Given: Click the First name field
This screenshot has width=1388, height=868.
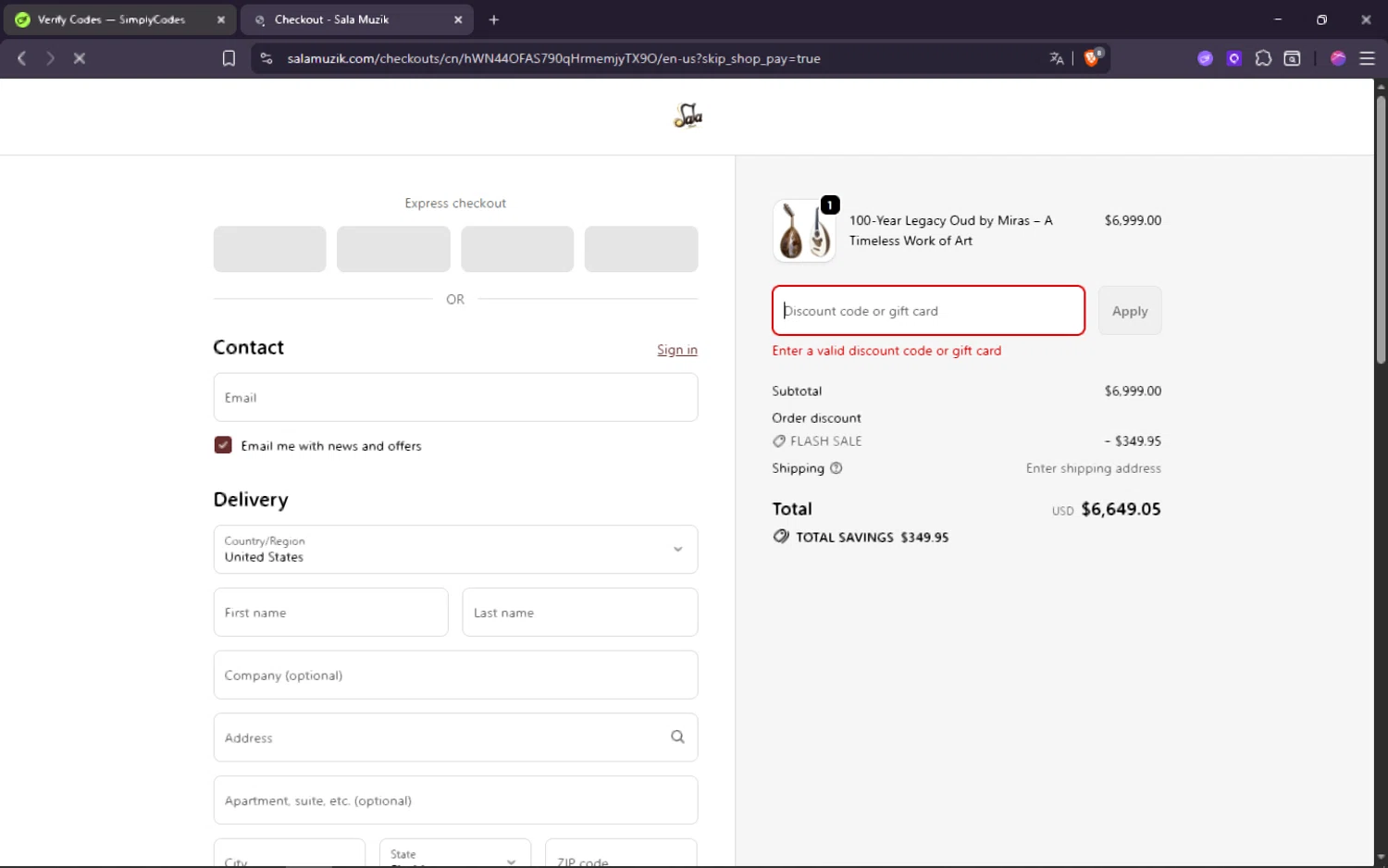Looking at the screenshot, I should [330, 613].
